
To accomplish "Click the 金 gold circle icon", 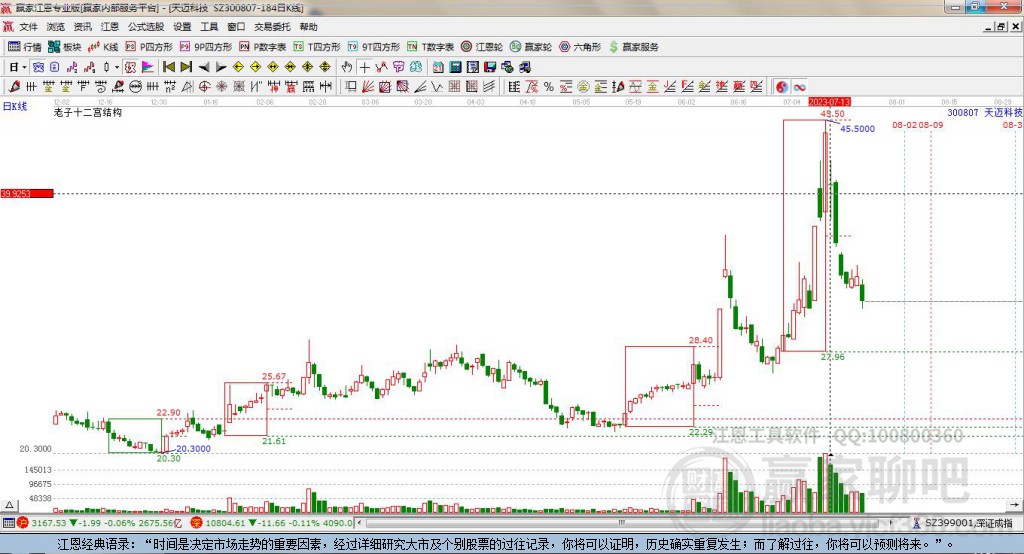I will tap(583, 86).
